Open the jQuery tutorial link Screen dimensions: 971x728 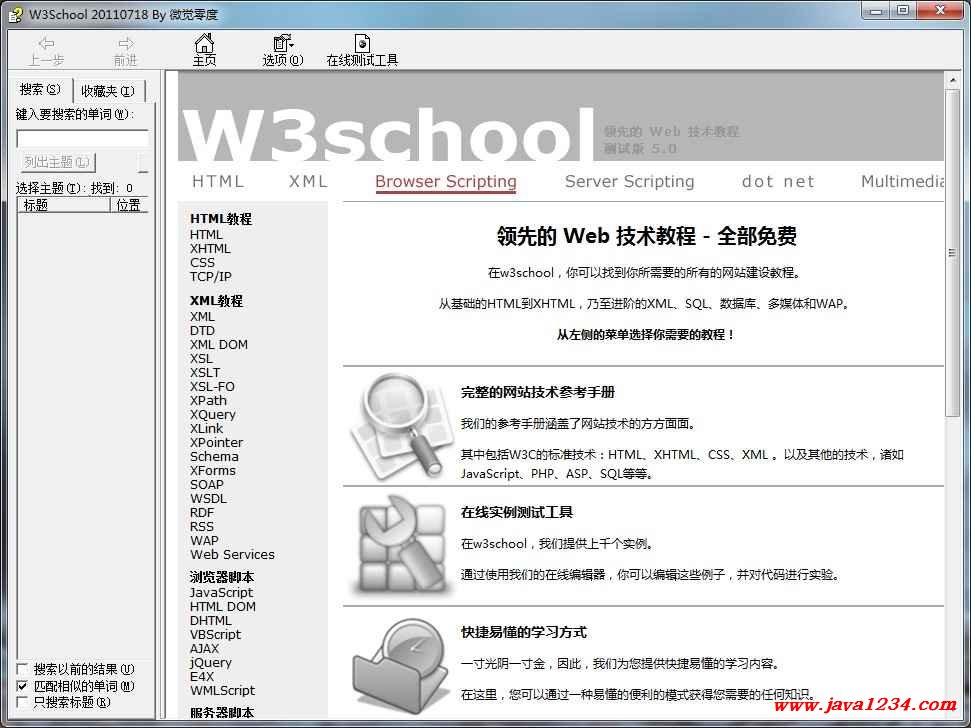(211, 662)
